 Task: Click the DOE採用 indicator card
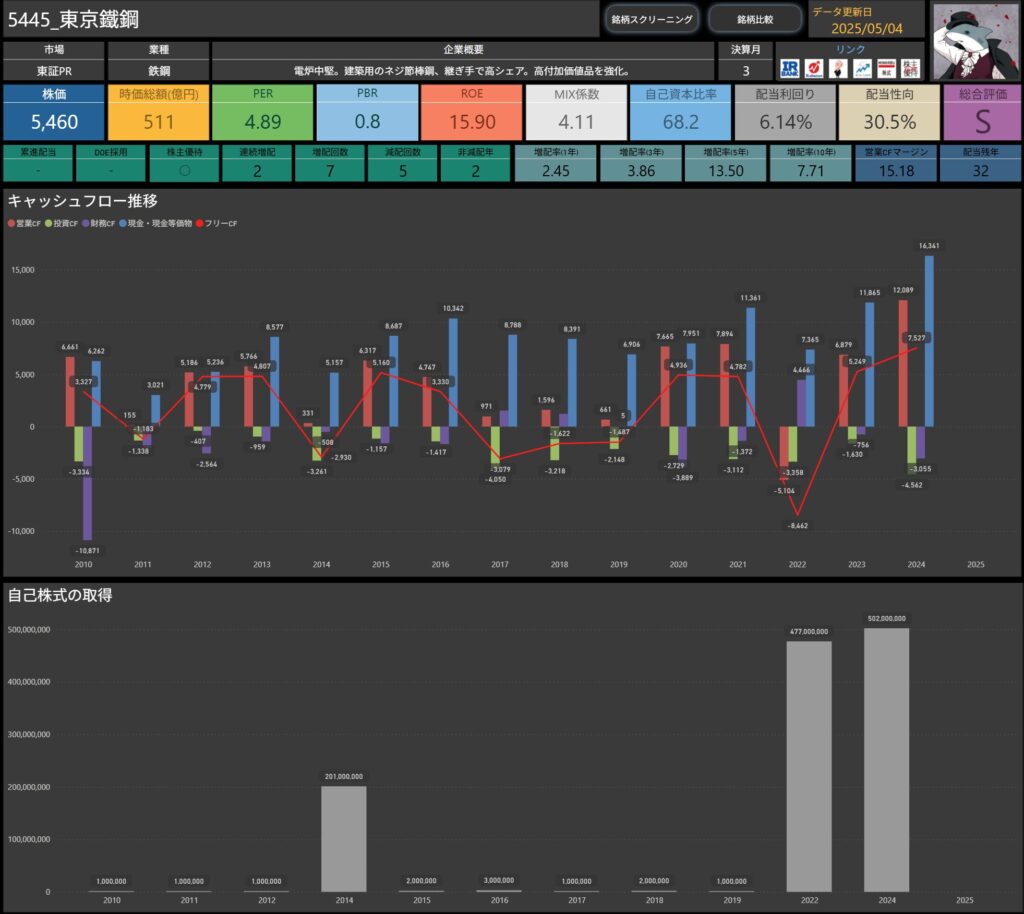click(111, 163)
